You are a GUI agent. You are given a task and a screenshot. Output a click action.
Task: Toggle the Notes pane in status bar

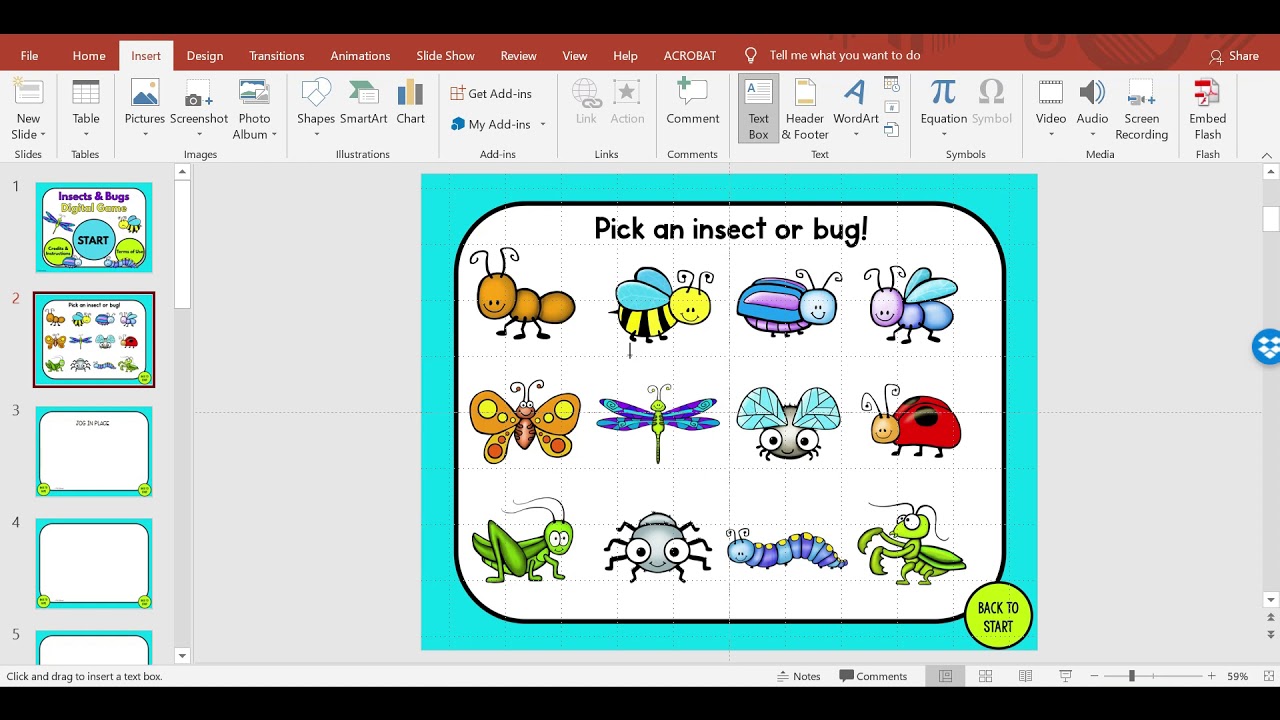tap(798, 676)
